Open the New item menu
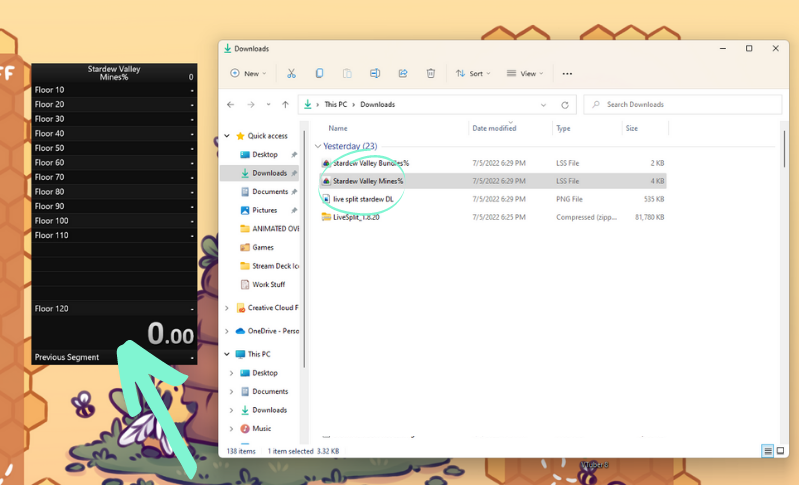This screenshot has height=485, width=800. point(248,73)
